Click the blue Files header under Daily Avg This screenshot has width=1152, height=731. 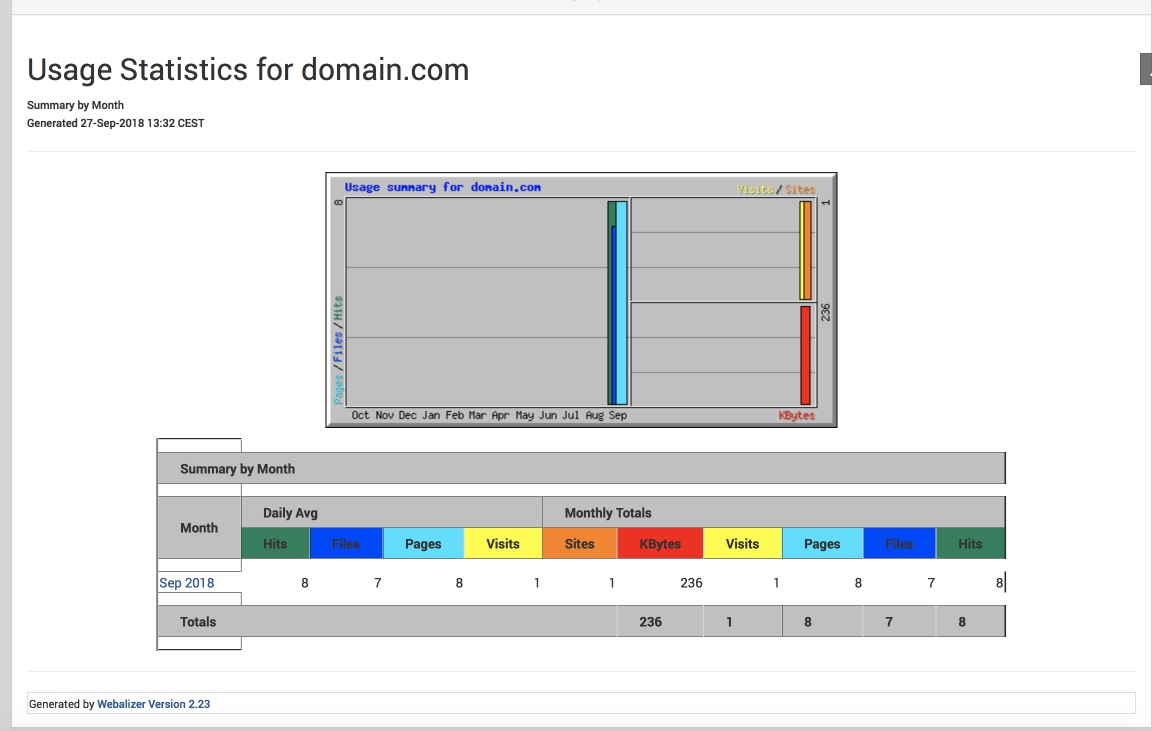[x=346, y=544]
